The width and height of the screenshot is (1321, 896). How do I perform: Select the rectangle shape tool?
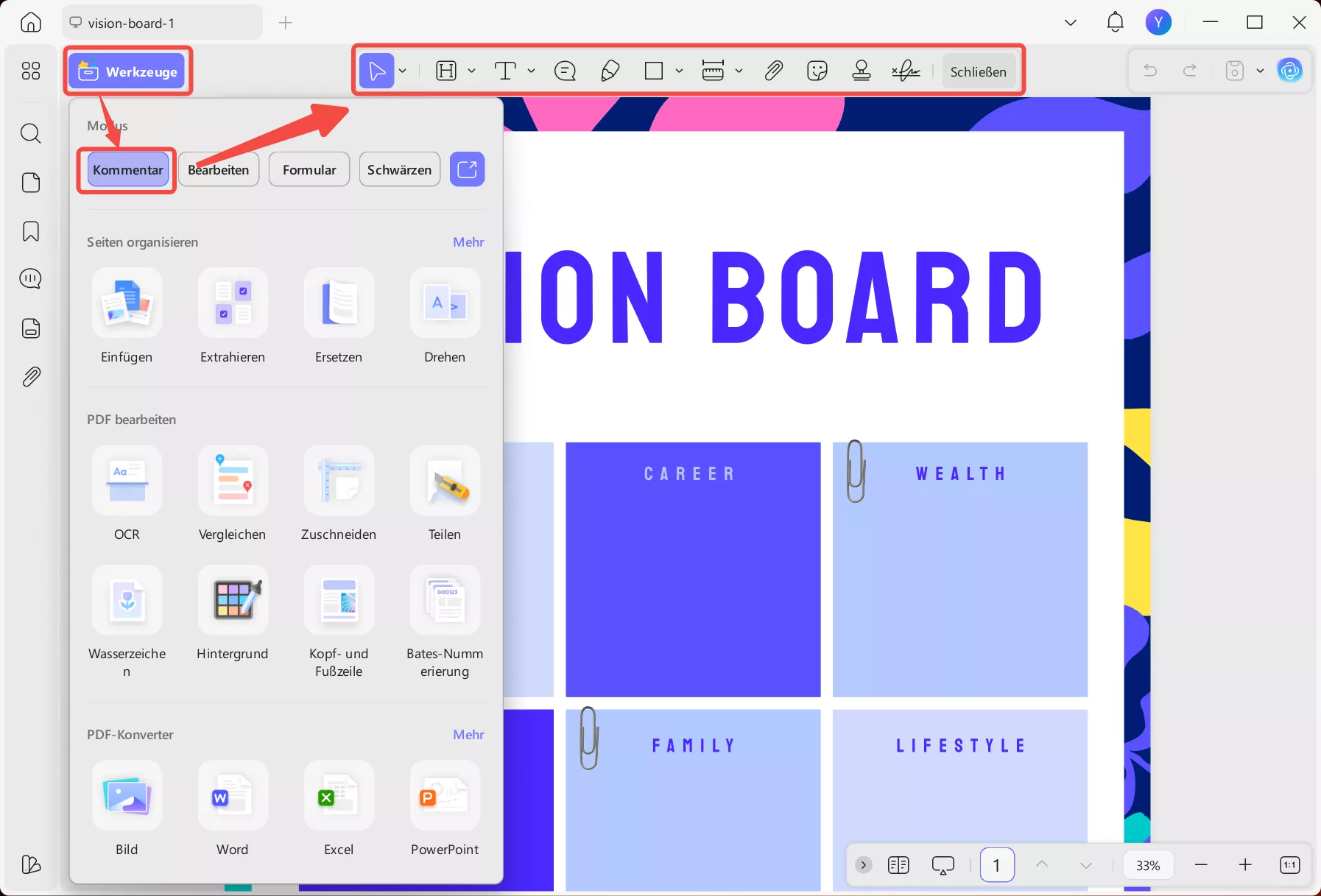point(654,71)
